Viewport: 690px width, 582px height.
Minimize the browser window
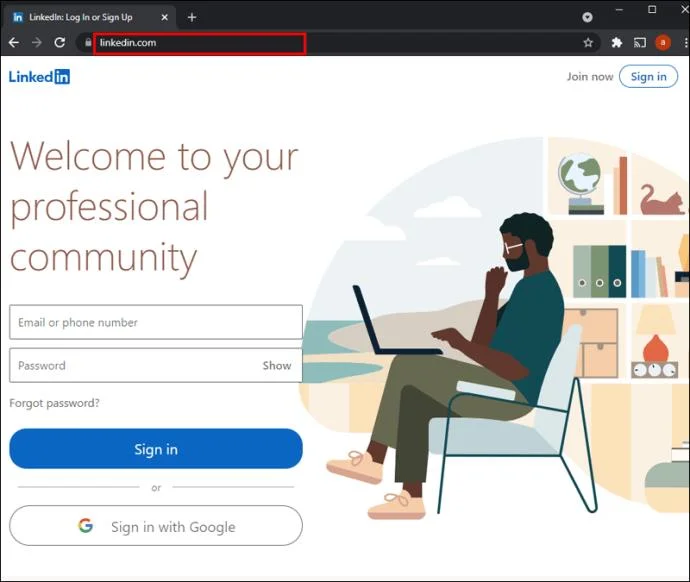click(619, 10)
